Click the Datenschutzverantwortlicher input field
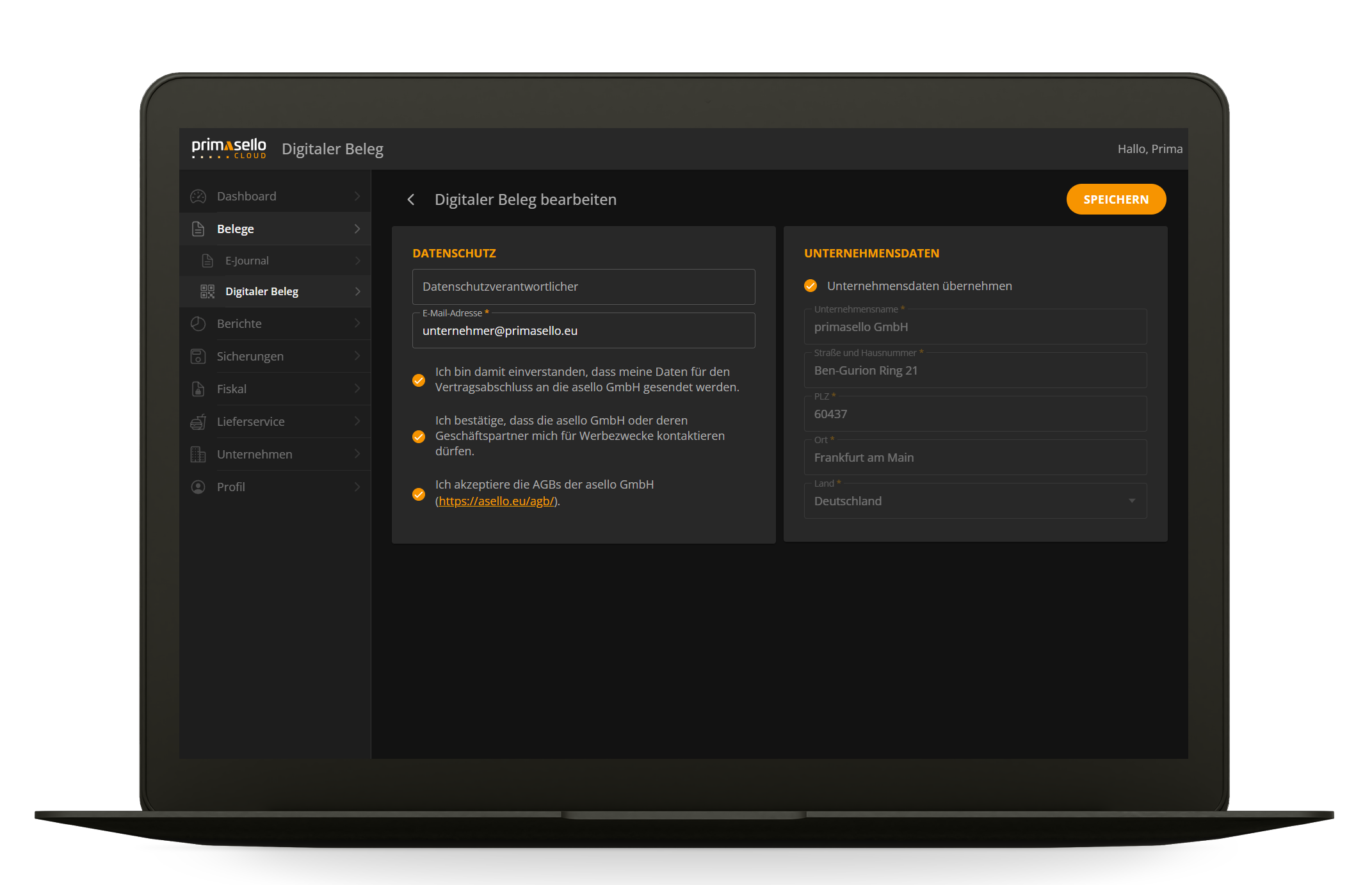1372x885 pixels. coord(583,287)
